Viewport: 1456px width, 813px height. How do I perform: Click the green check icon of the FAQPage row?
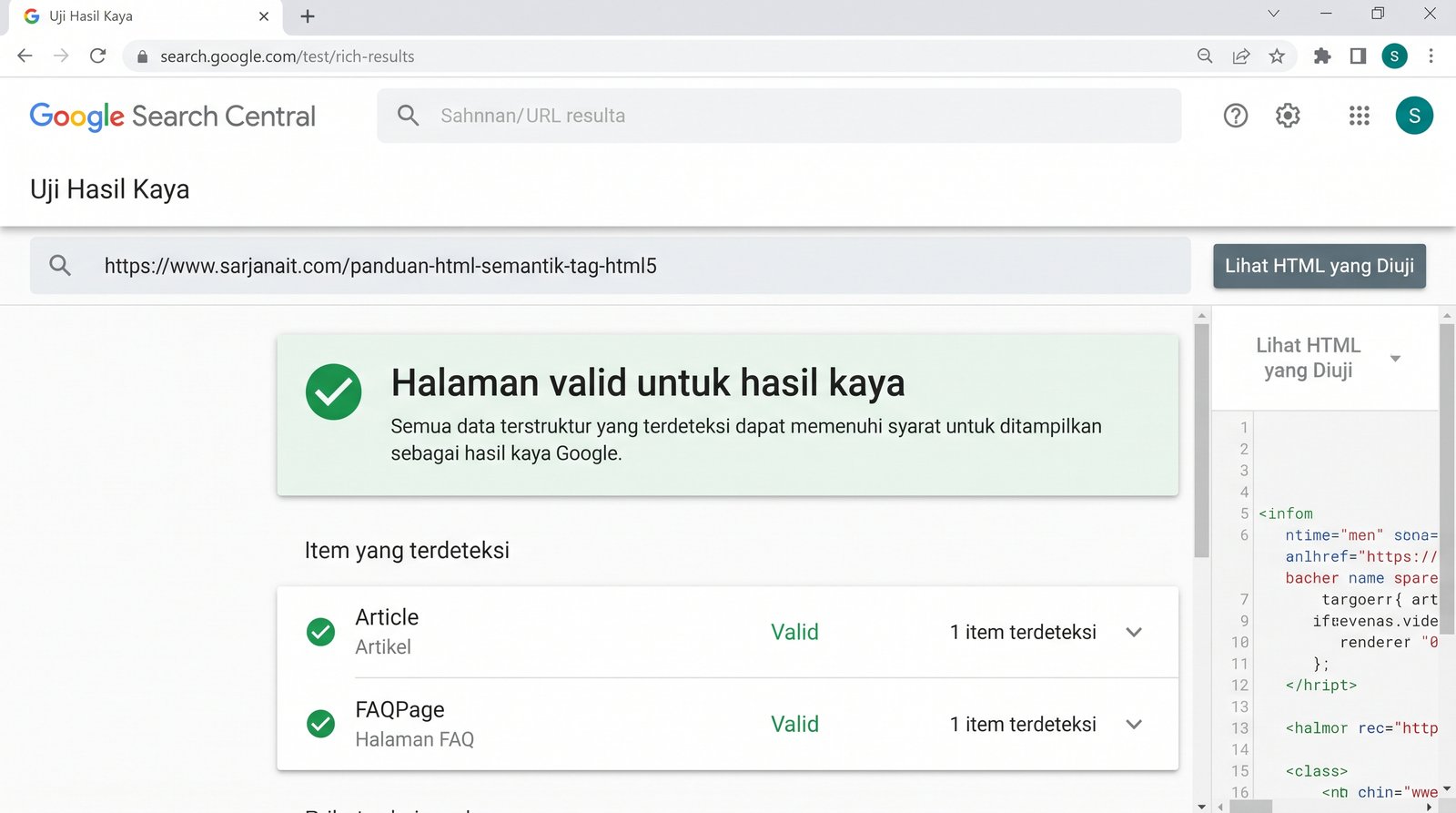click(x=320, y=724)
